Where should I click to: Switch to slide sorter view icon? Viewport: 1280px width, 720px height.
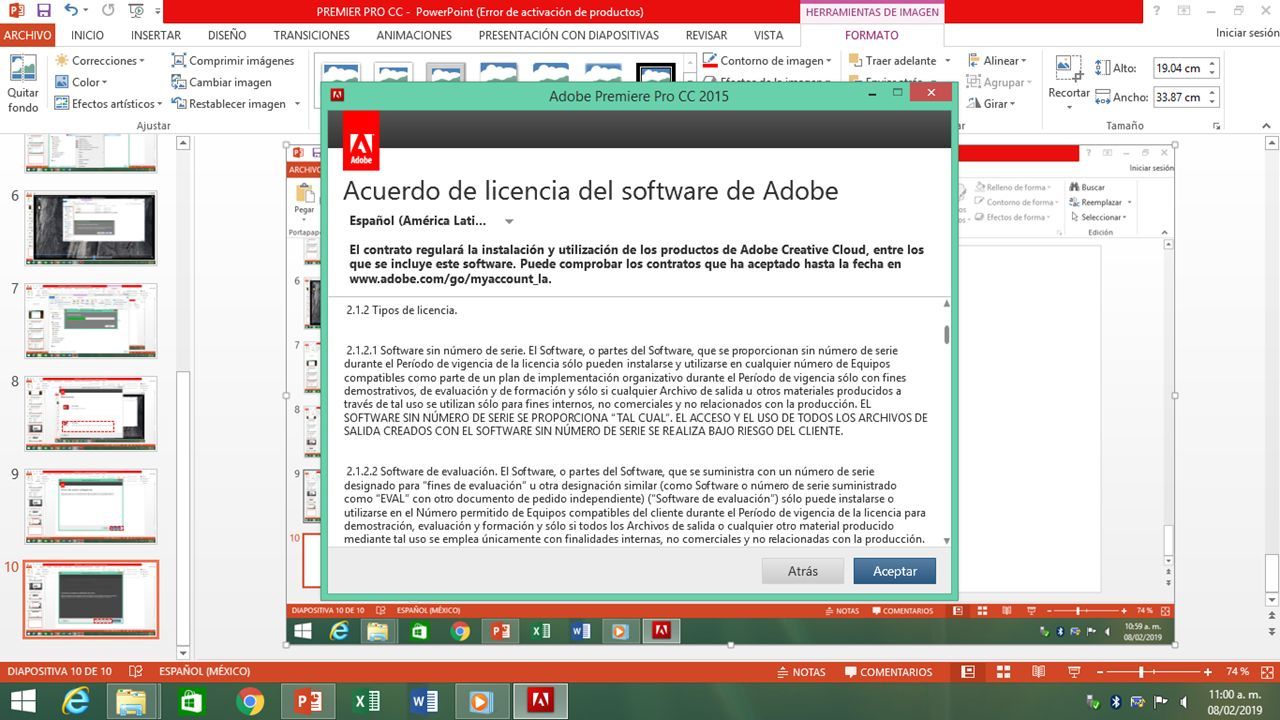pos(1003,672)
